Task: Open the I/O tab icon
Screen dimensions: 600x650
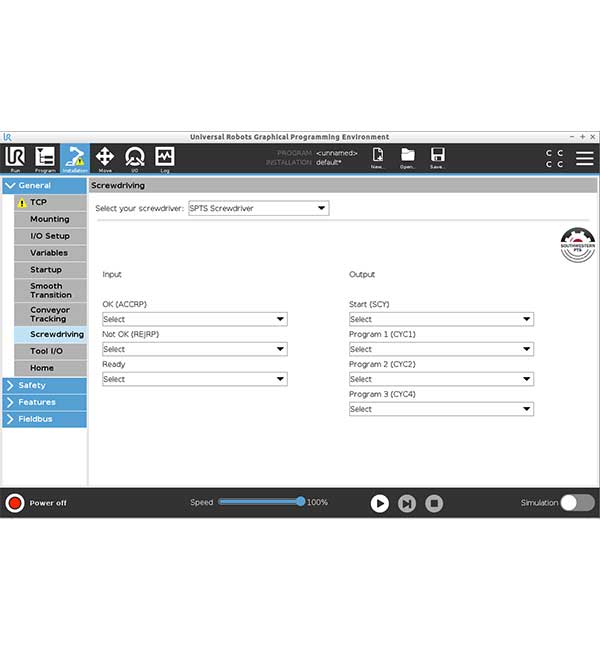Action: [135, 158]
